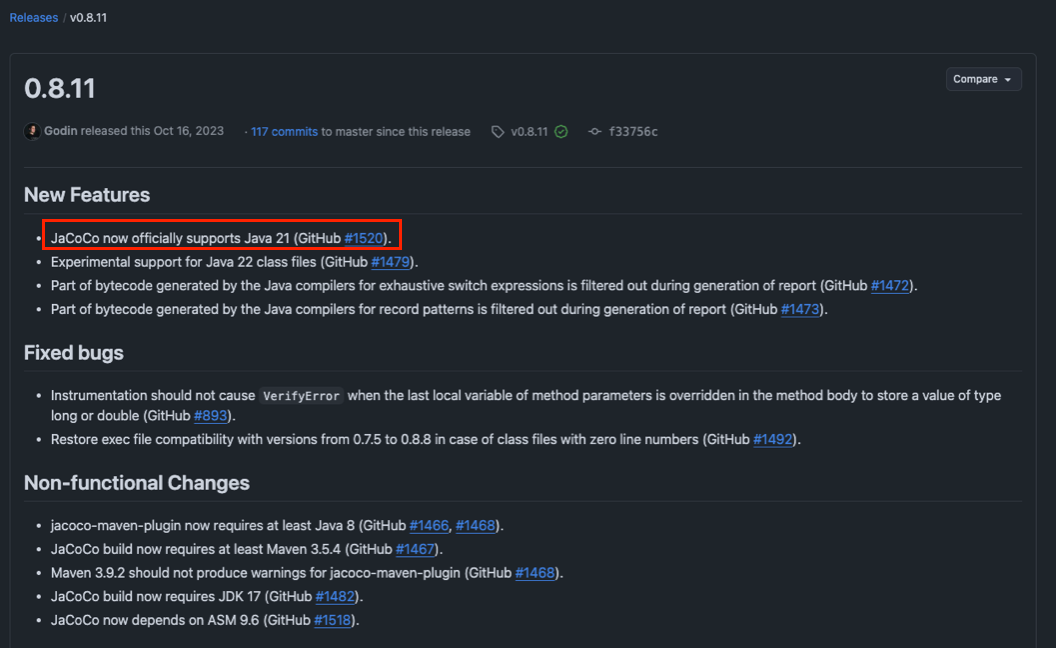Image resolution: width=1056 pixels, height=648 pixels.
Task: Open GitHub issue #1518 link
Action: coord(333,620)
